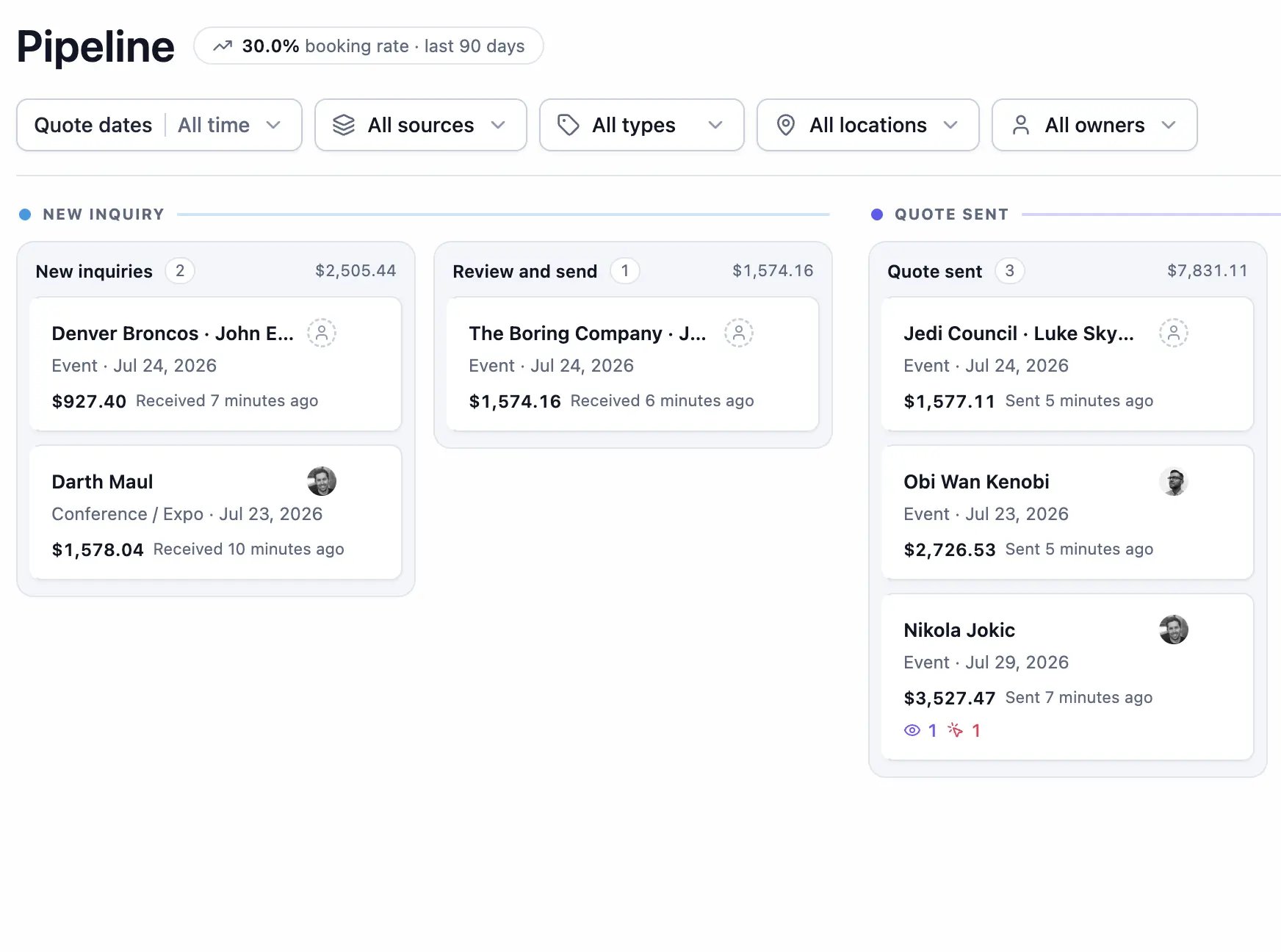
Task: Open the Obi Wan Kenobi quote card
Action: pyautogui.click(x=1067, y=513)
